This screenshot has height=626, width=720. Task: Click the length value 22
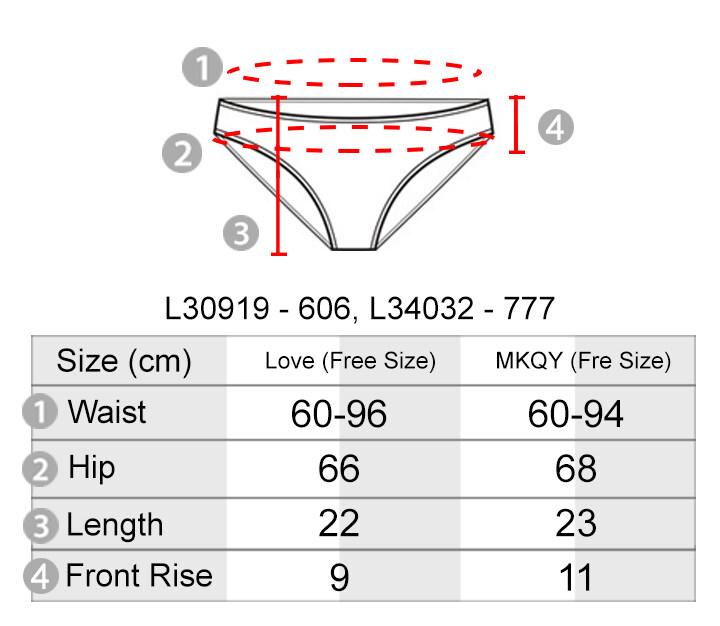[x=339, y=524]
